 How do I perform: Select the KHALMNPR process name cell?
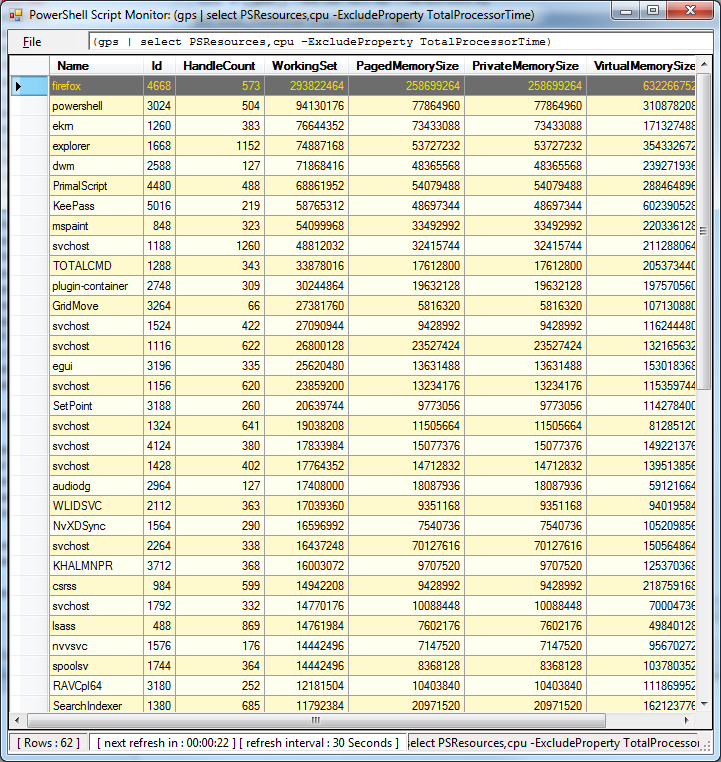(x=96, y=566)
